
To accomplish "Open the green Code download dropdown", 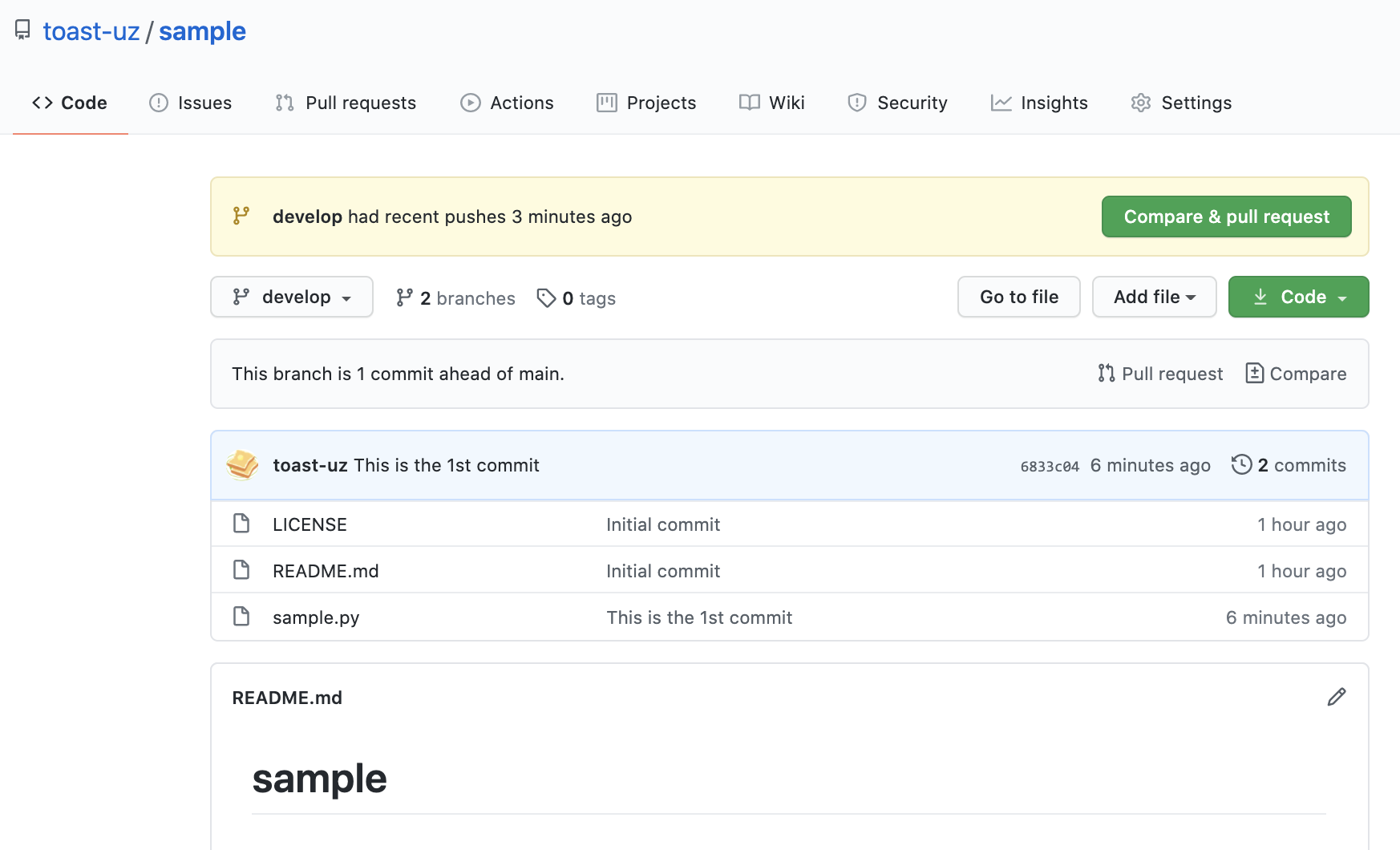I will pos(1298,297).
